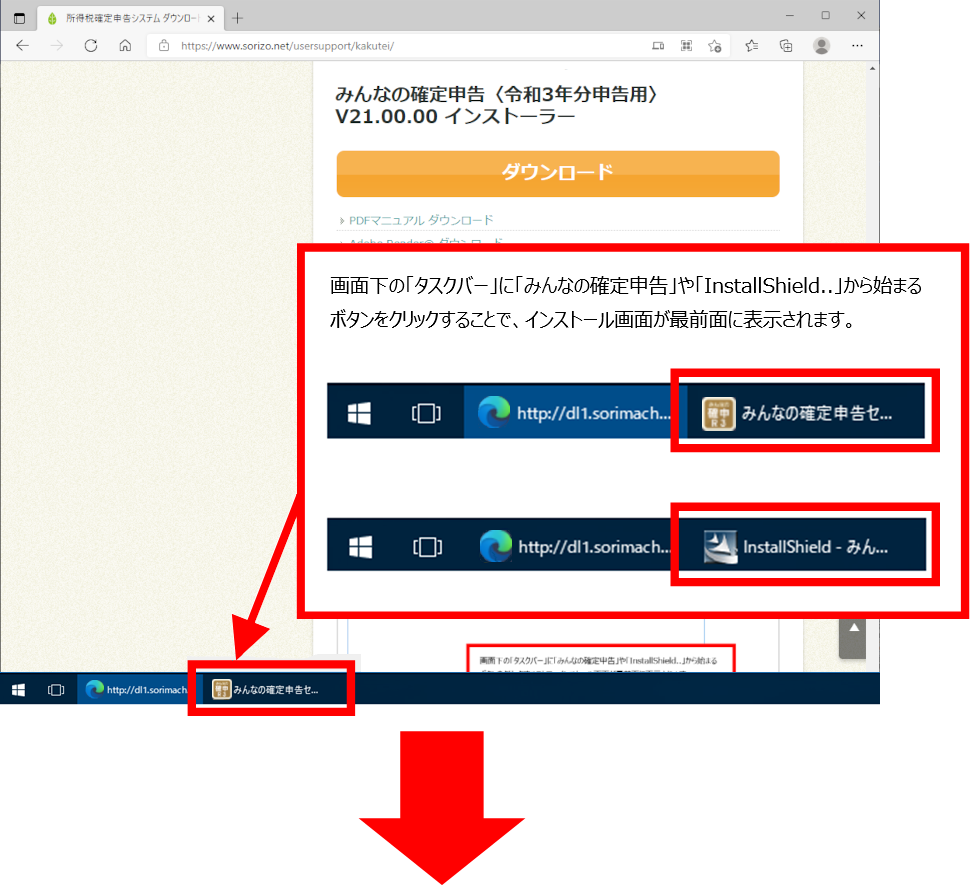Create a QR code for this page
The image size is (970, 885).
click(x=686, y=46)
